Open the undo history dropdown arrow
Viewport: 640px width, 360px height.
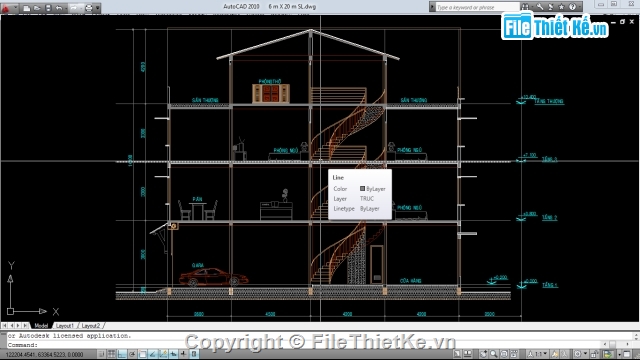[x=65, y=8]
